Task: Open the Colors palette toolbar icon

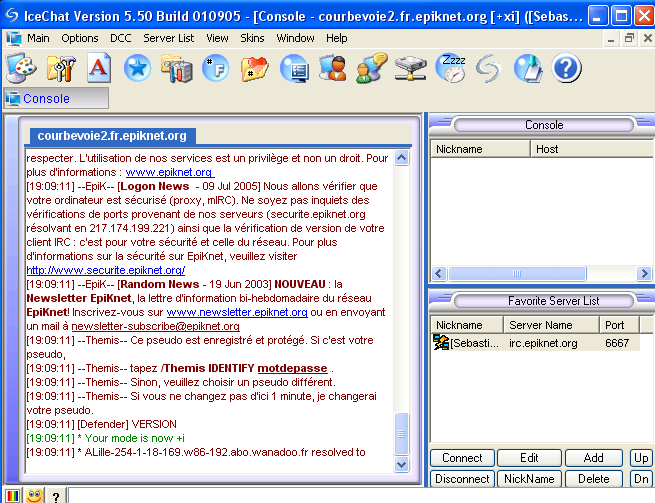Action: [21, 68]
